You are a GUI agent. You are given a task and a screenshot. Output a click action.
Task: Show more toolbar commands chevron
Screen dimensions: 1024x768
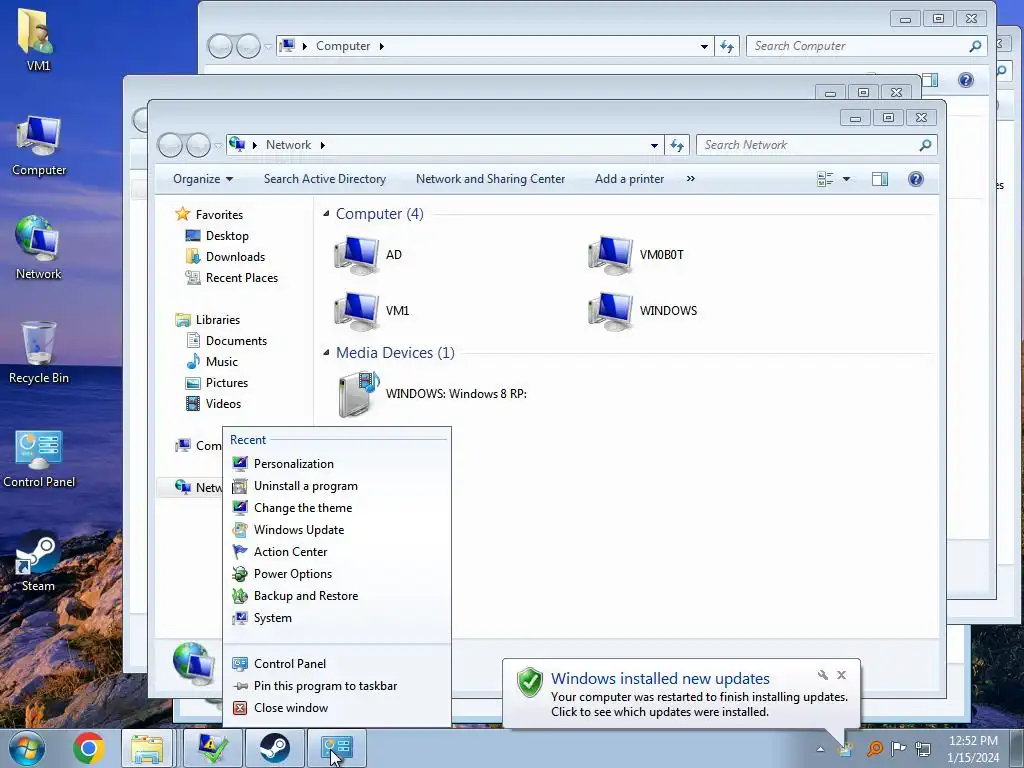point(691,179)
